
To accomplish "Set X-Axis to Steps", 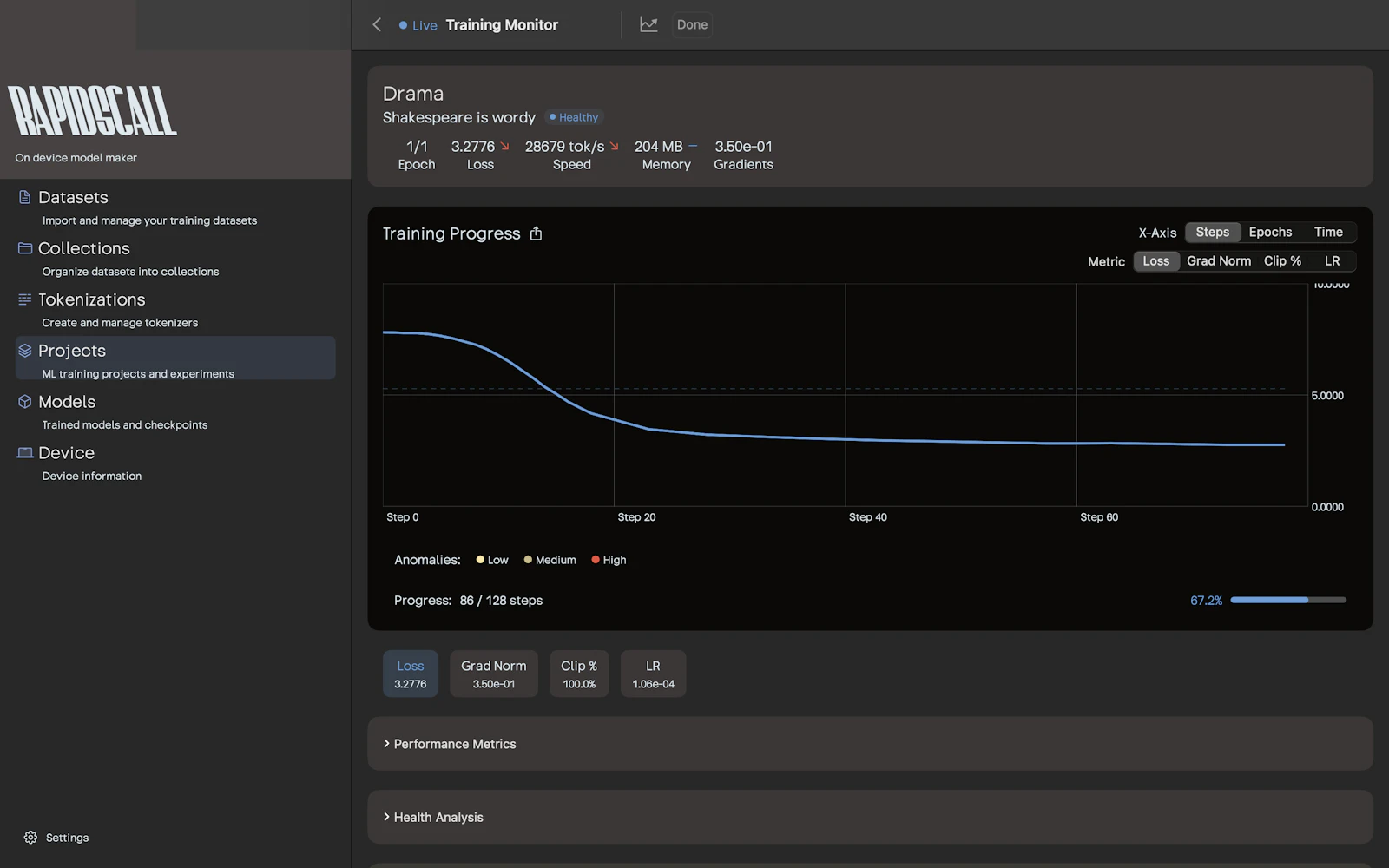I will point(1212,232).
